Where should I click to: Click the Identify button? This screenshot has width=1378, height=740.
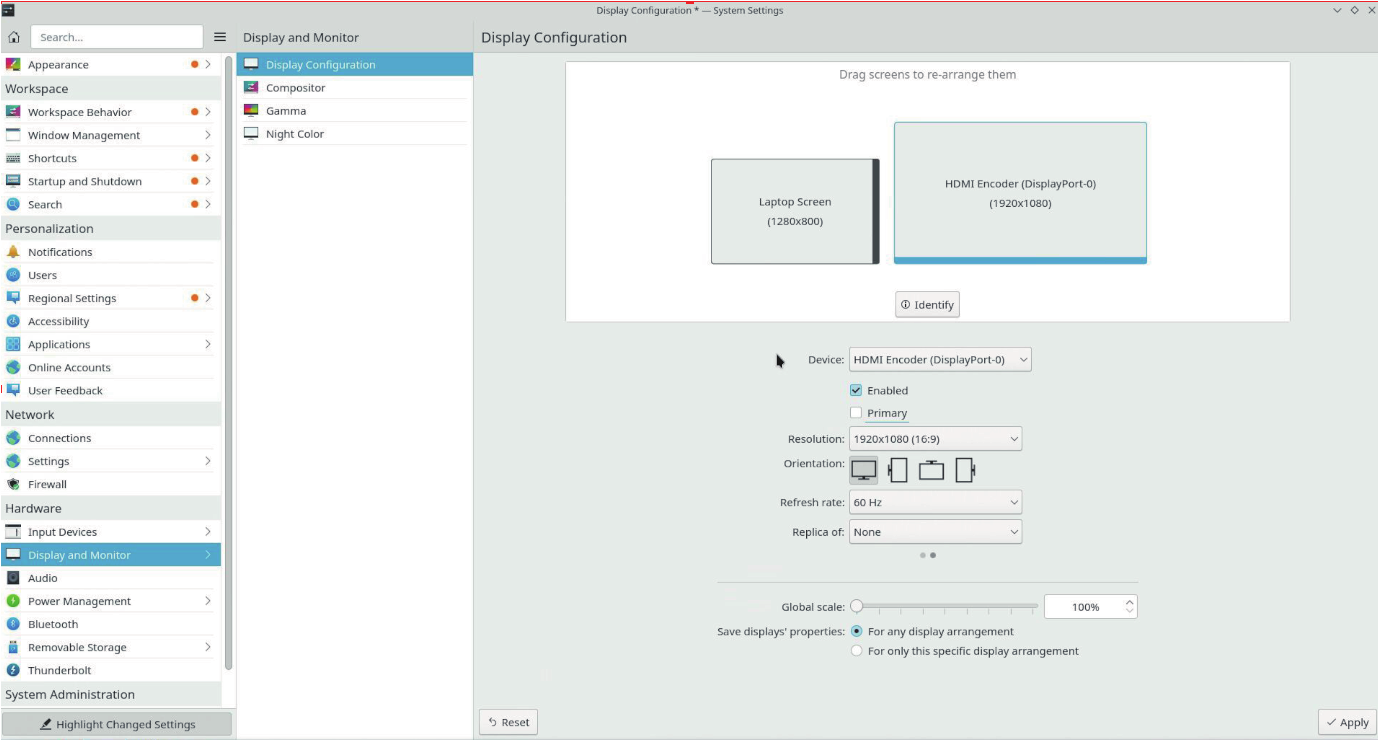coord(927,305)
